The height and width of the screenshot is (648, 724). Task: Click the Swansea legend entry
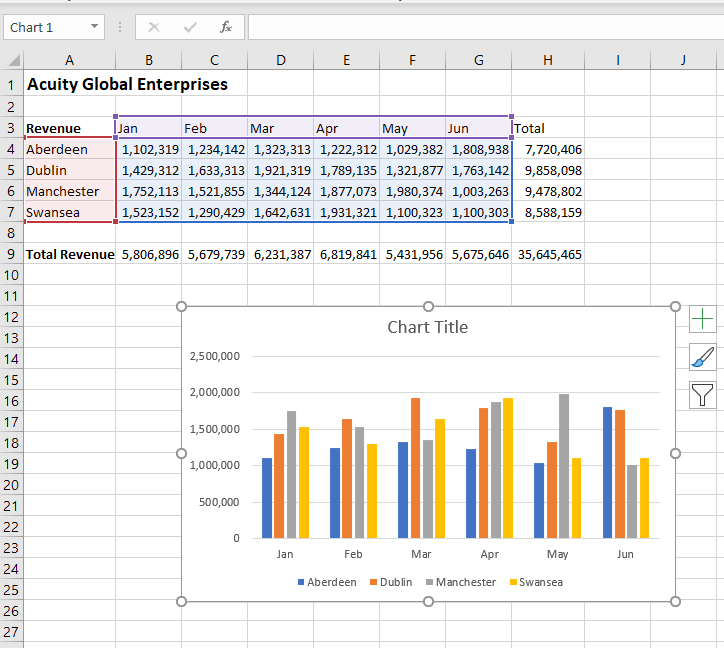click(536, 582)
